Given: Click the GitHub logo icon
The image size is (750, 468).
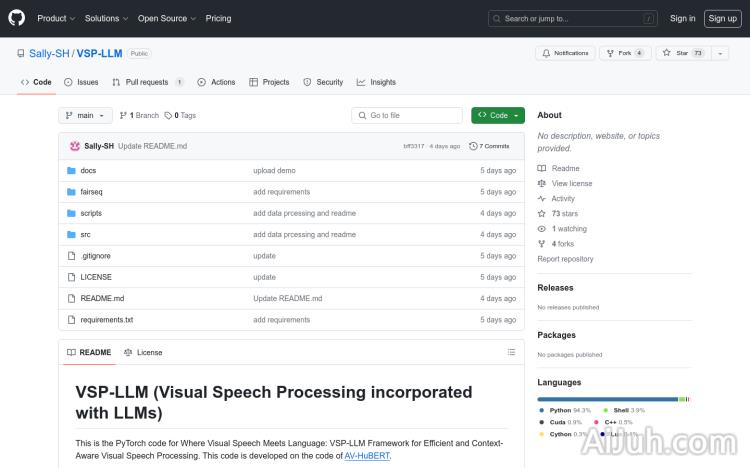Looking at the screenshot, I should pos(18,18).
